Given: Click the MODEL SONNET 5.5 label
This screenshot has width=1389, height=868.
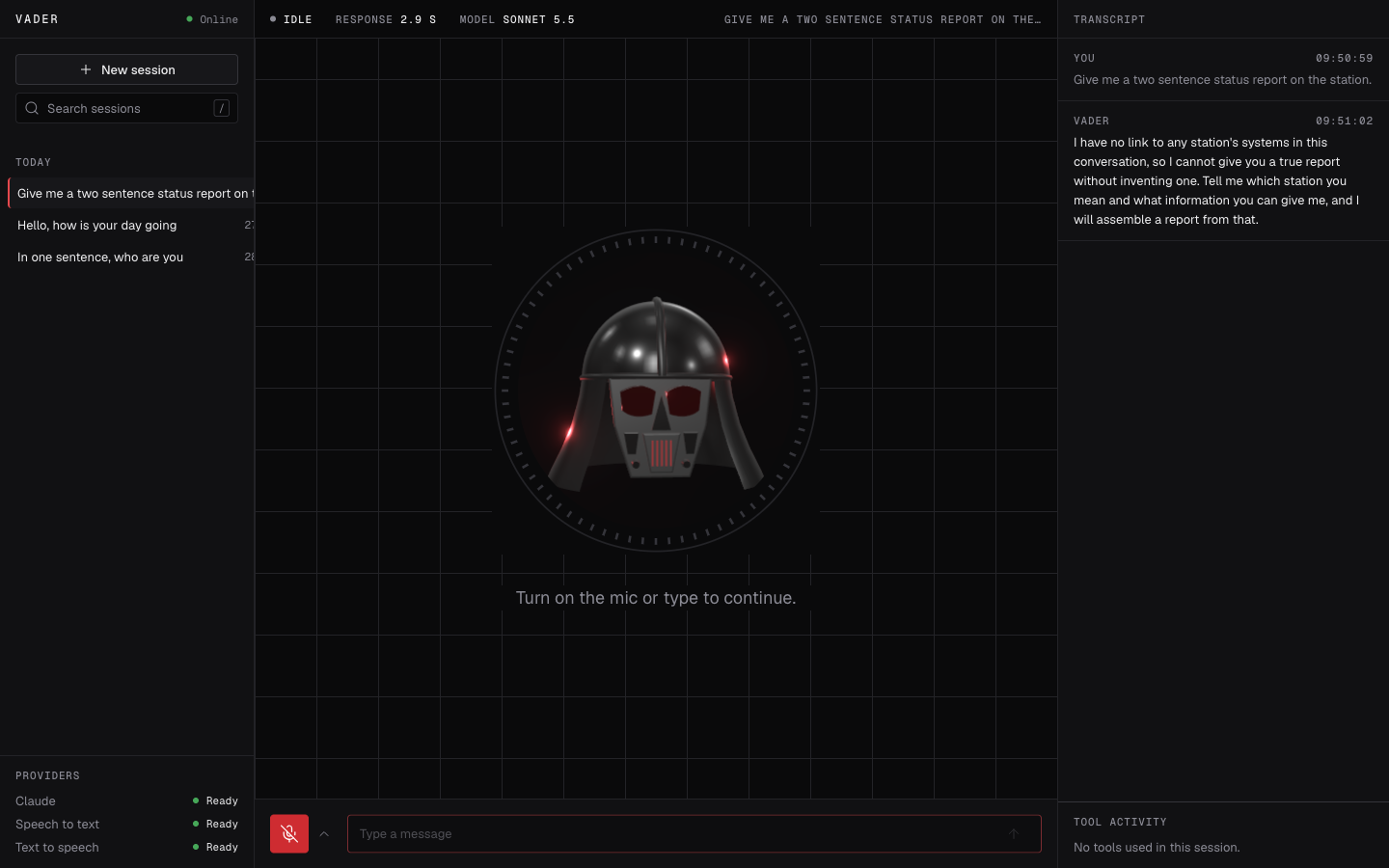Looking at the screenshot, I should tap(517, 19).
